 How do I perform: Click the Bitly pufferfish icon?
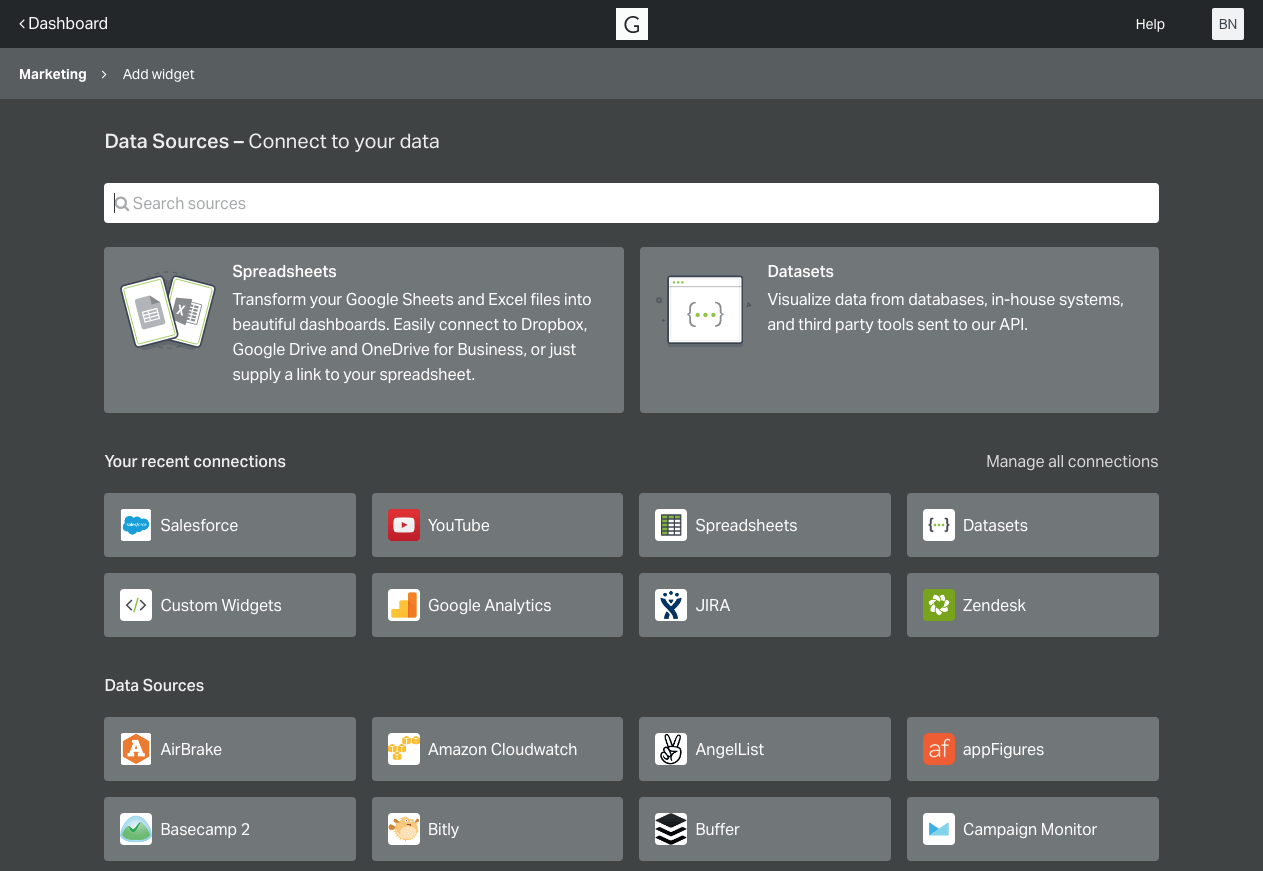point(404,829)
